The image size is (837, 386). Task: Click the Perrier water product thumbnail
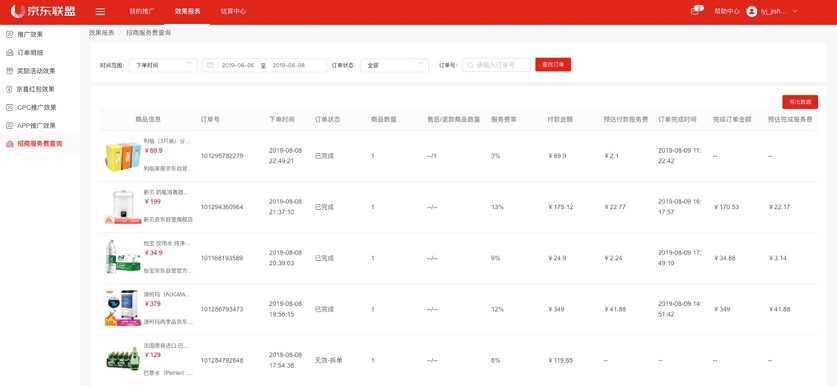[x=123, y=358]
